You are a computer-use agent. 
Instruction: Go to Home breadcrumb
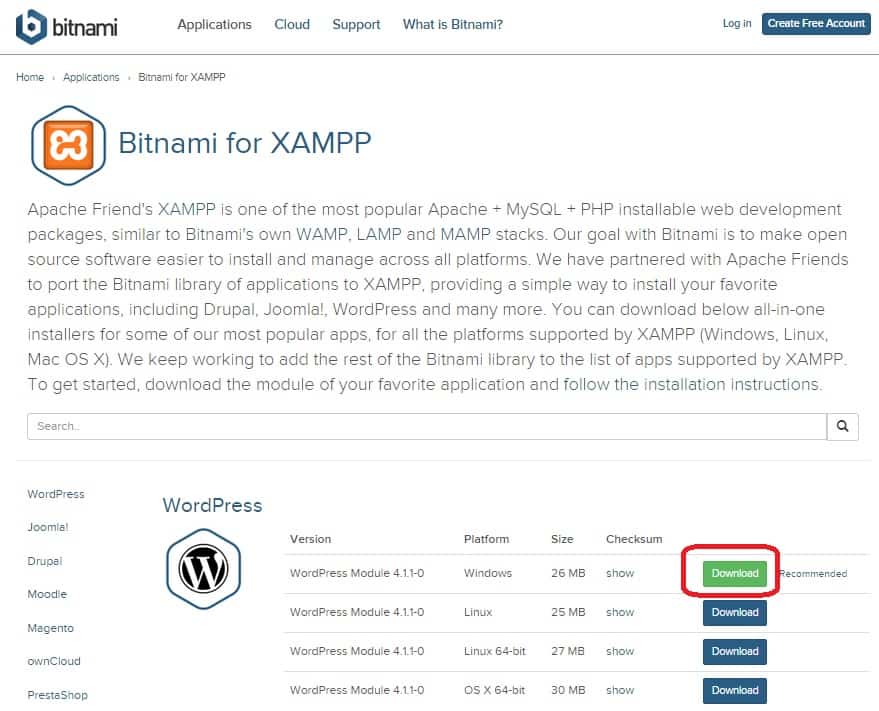(30, 77)
